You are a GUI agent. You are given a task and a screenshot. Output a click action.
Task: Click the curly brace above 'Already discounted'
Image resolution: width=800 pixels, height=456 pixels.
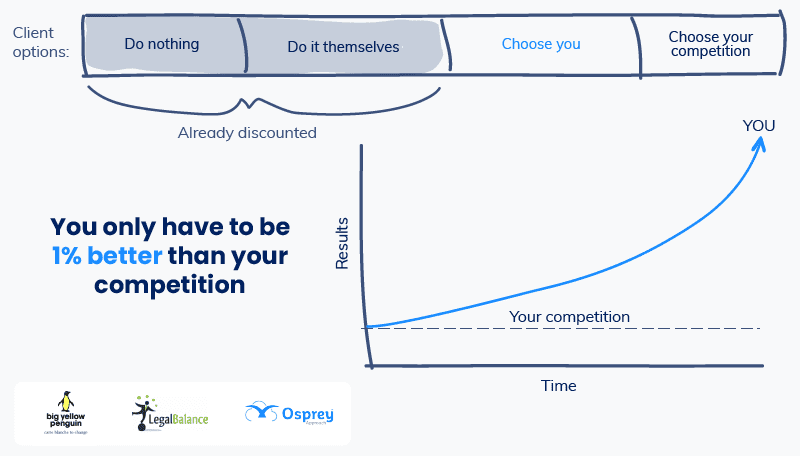pyautogui.click(x=264, y=100)
